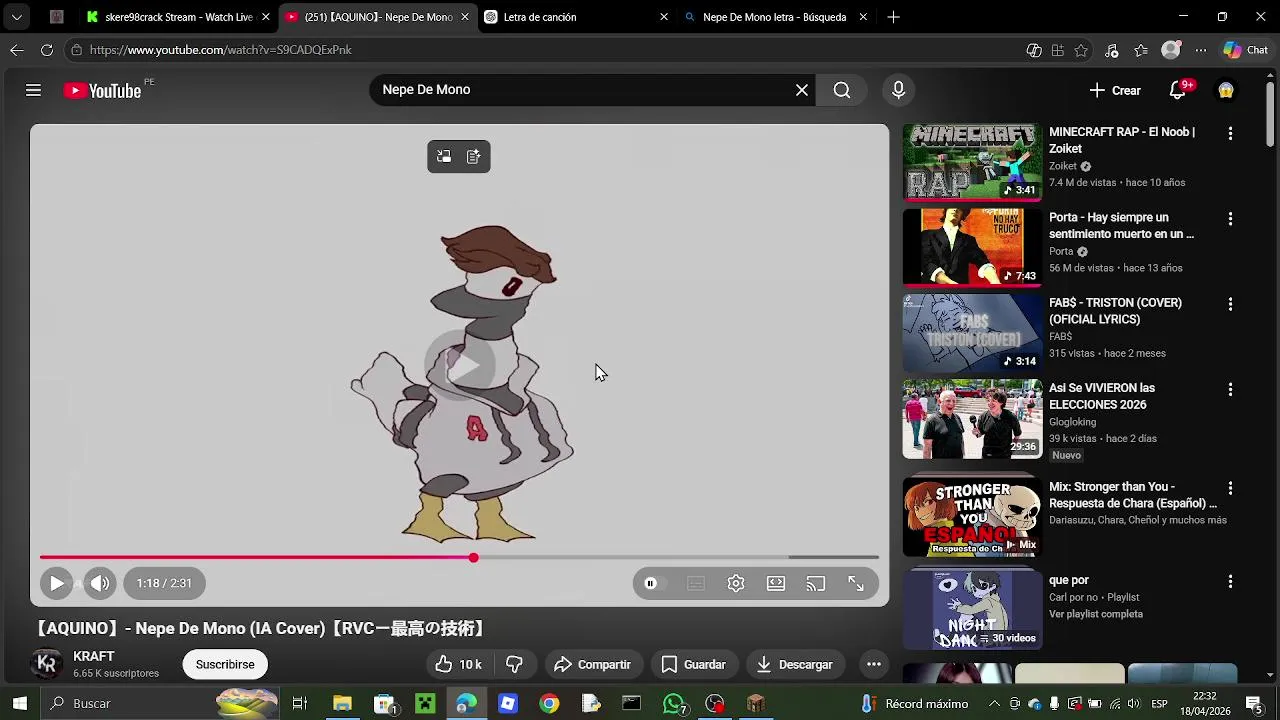Open the browser tab list dropdown

pos(16,17)
